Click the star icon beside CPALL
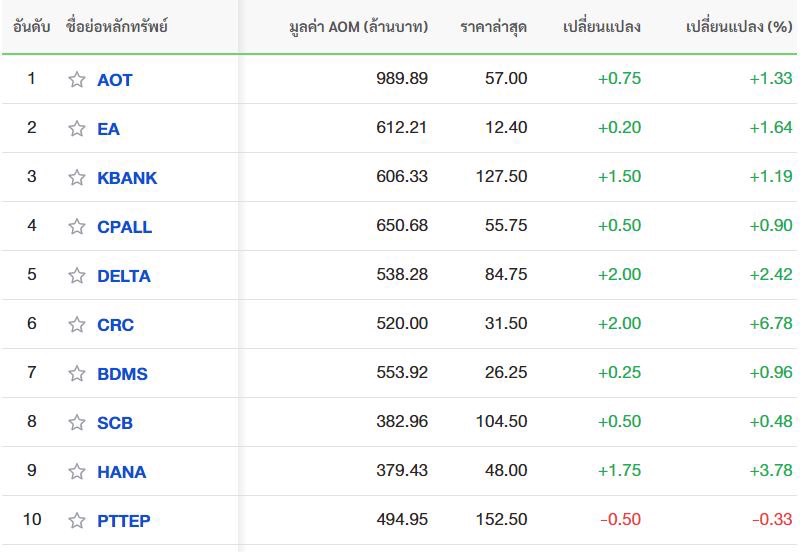 77,227
